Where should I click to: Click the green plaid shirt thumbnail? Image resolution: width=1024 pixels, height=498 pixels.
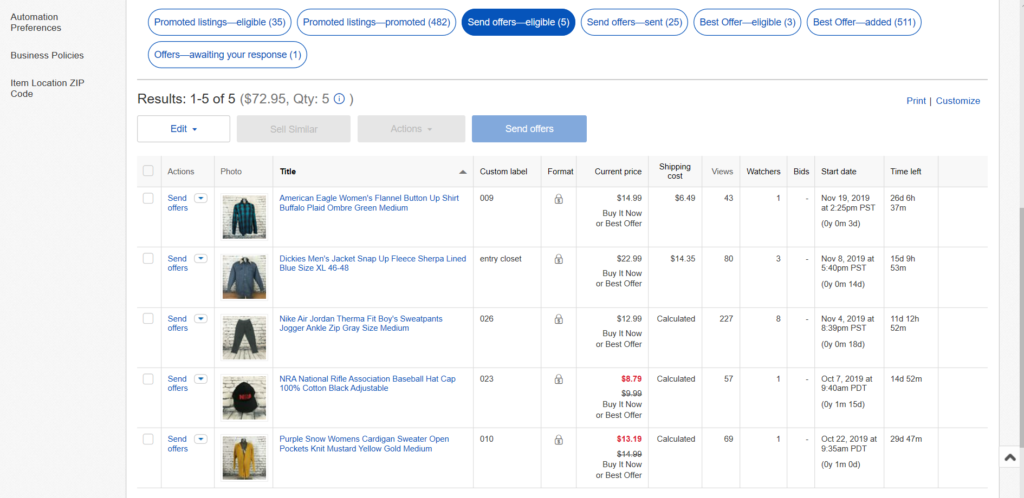(x=244, y=217)
